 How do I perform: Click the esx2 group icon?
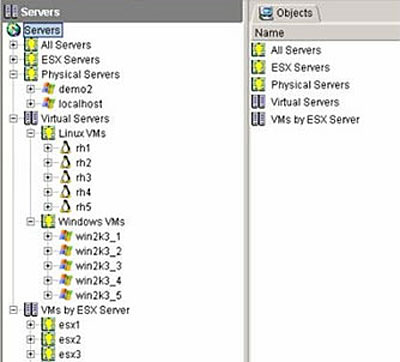click(x=48, y=339)
